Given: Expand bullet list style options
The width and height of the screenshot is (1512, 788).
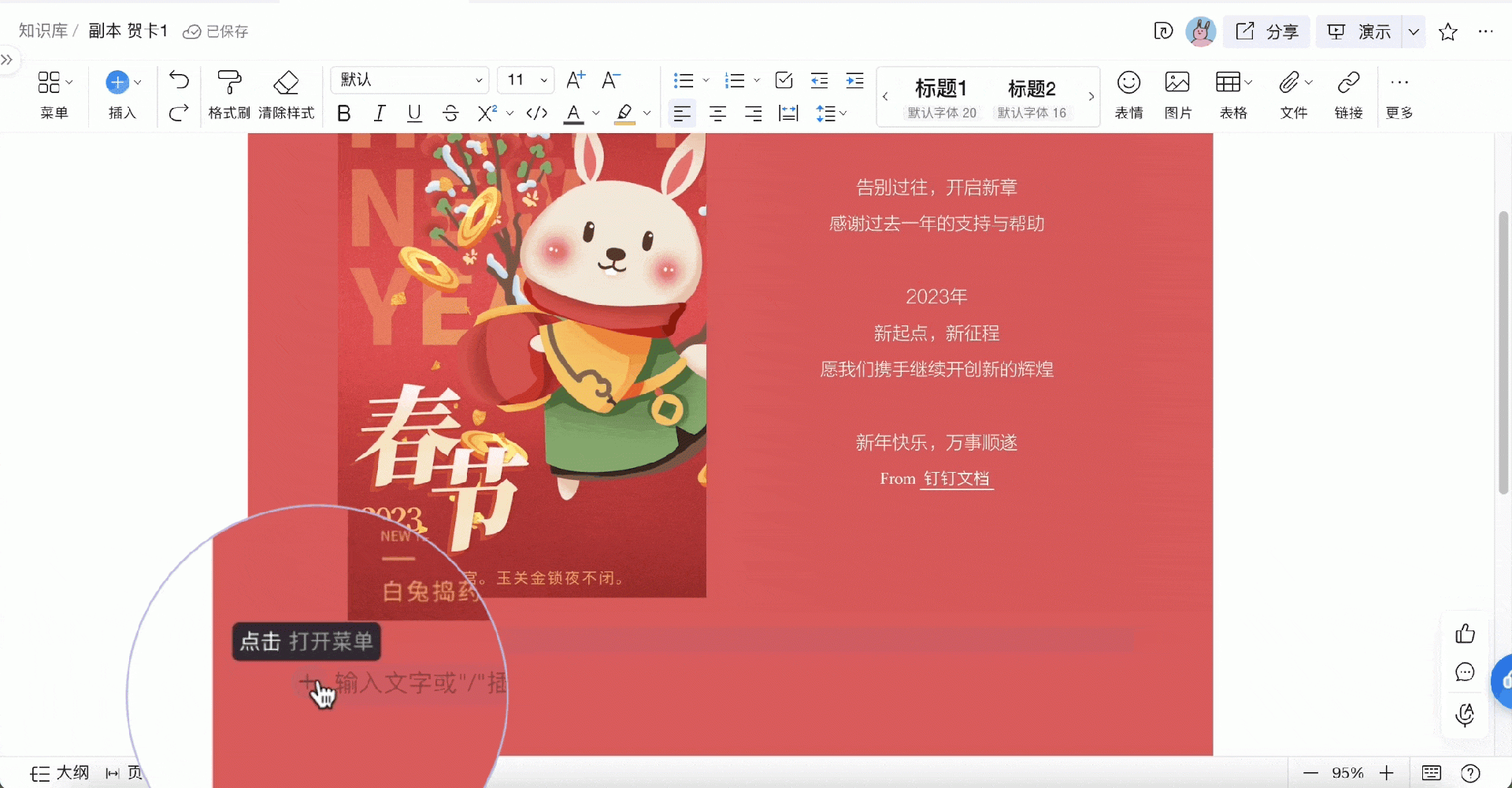Looking at the screenshot, I should [706, 80].
